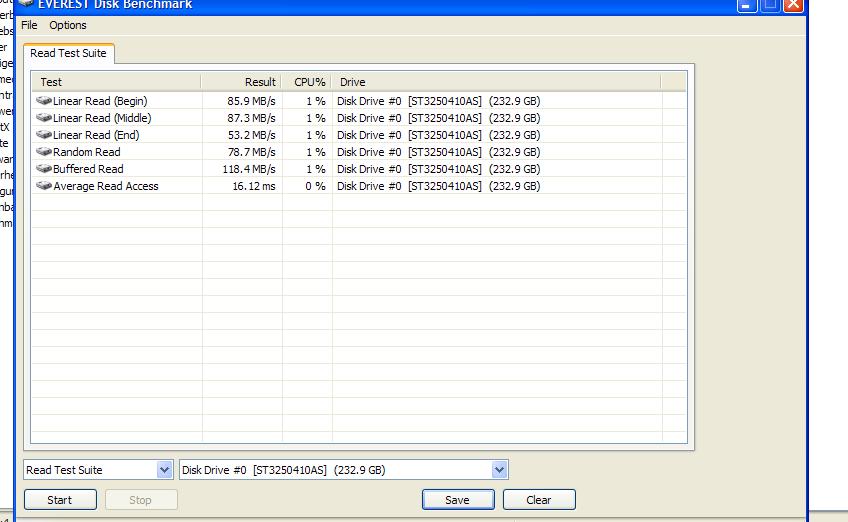
Task: Sort by the Drive column header
Action: pos(496,82)
